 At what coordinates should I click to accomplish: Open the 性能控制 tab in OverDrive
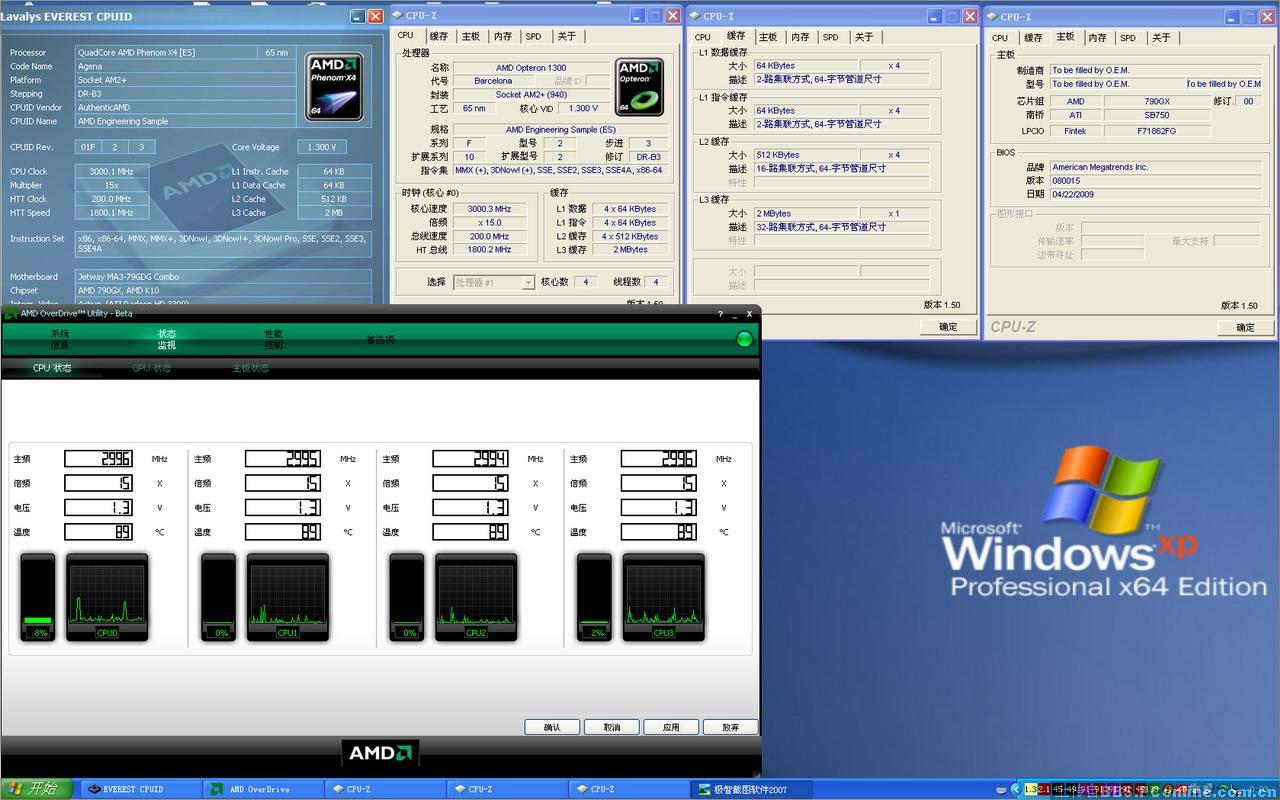click(273, 339)
